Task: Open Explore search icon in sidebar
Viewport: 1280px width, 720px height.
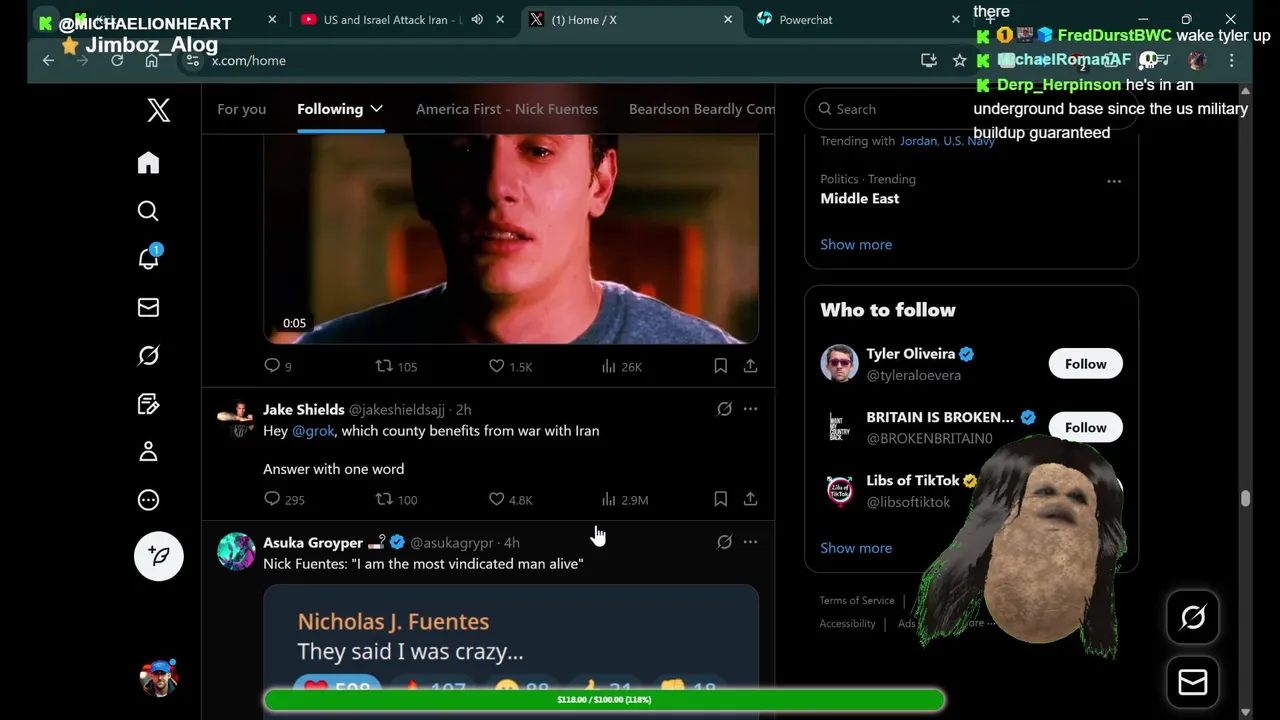Action: 148,211
